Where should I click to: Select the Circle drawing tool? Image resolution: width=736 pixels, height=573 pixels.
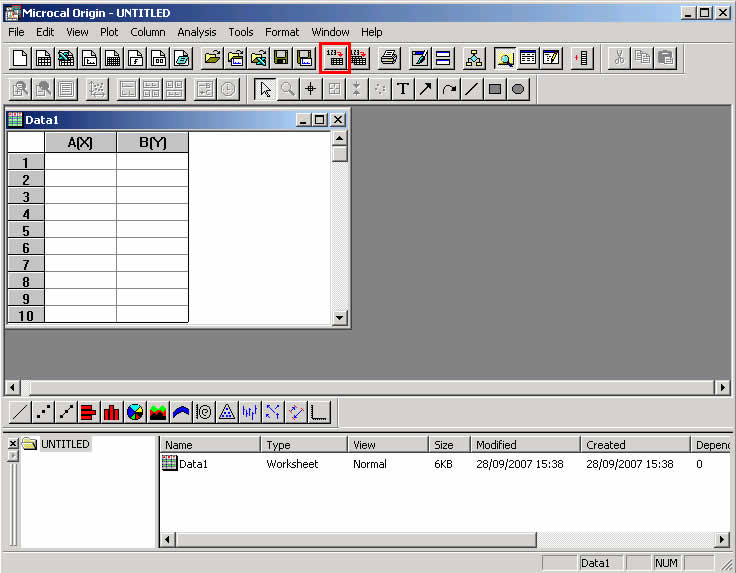pos(518,89)
